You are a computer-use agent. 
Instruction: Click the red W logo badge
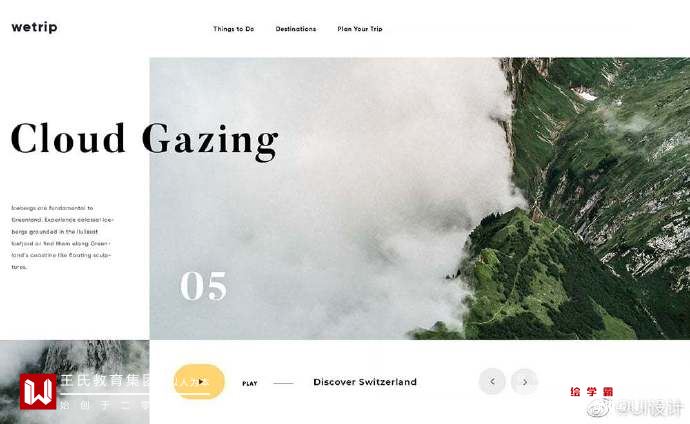point(38,391)
